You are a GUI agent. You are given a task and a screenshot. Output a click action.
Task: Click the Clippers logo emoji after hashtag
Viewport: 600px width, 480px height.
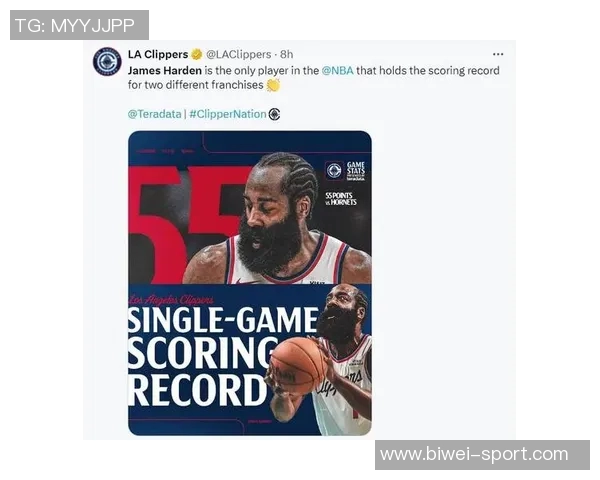coord(274,114)
